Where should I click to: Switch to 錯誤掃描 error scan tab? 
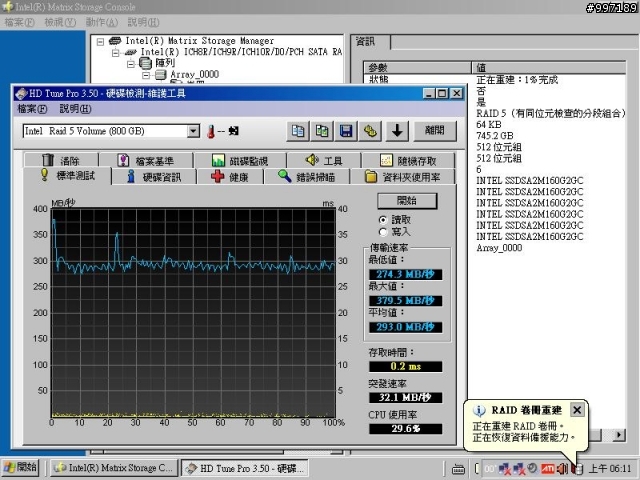tap(307, 177)
